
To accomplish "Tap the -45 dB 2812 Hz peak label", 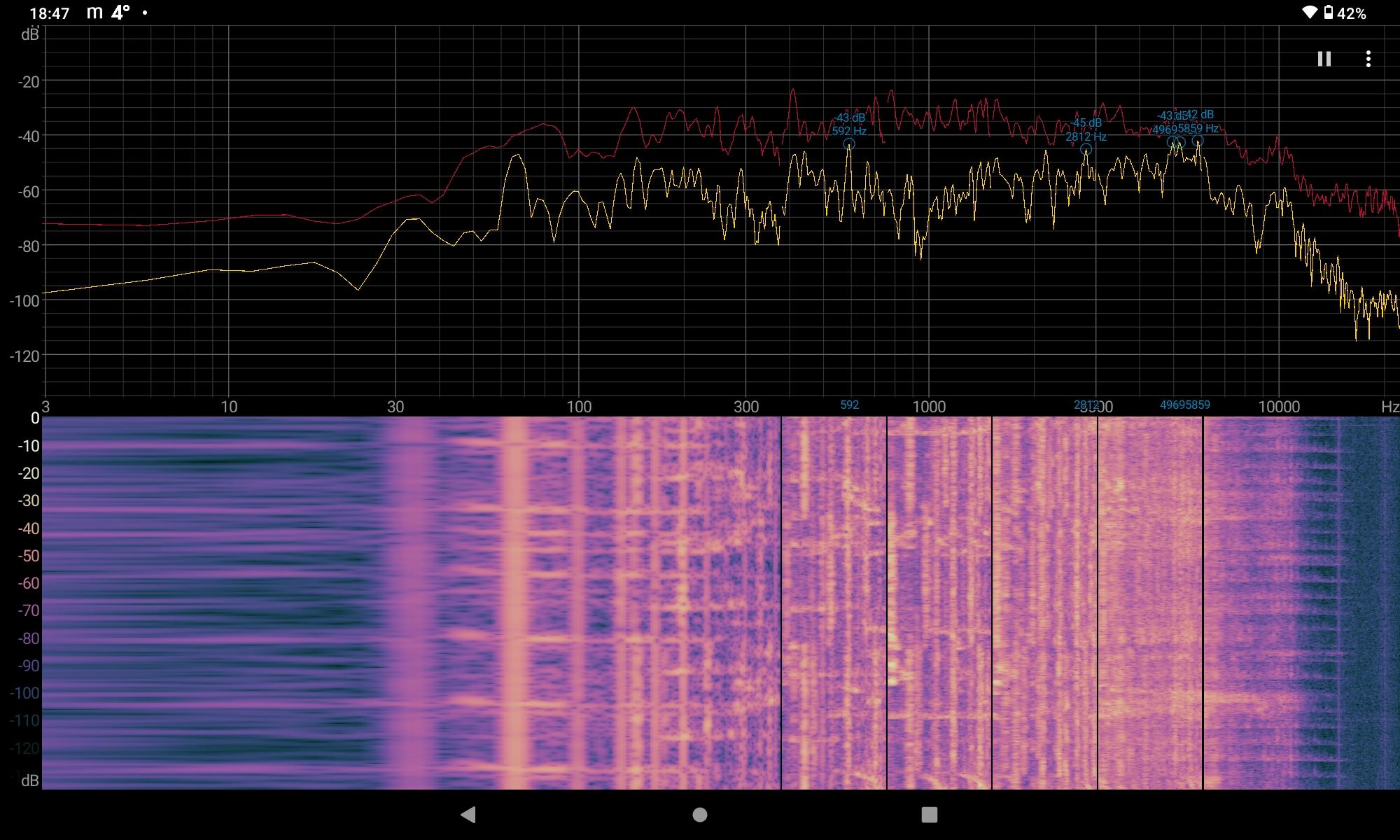I will [1086, 130].
